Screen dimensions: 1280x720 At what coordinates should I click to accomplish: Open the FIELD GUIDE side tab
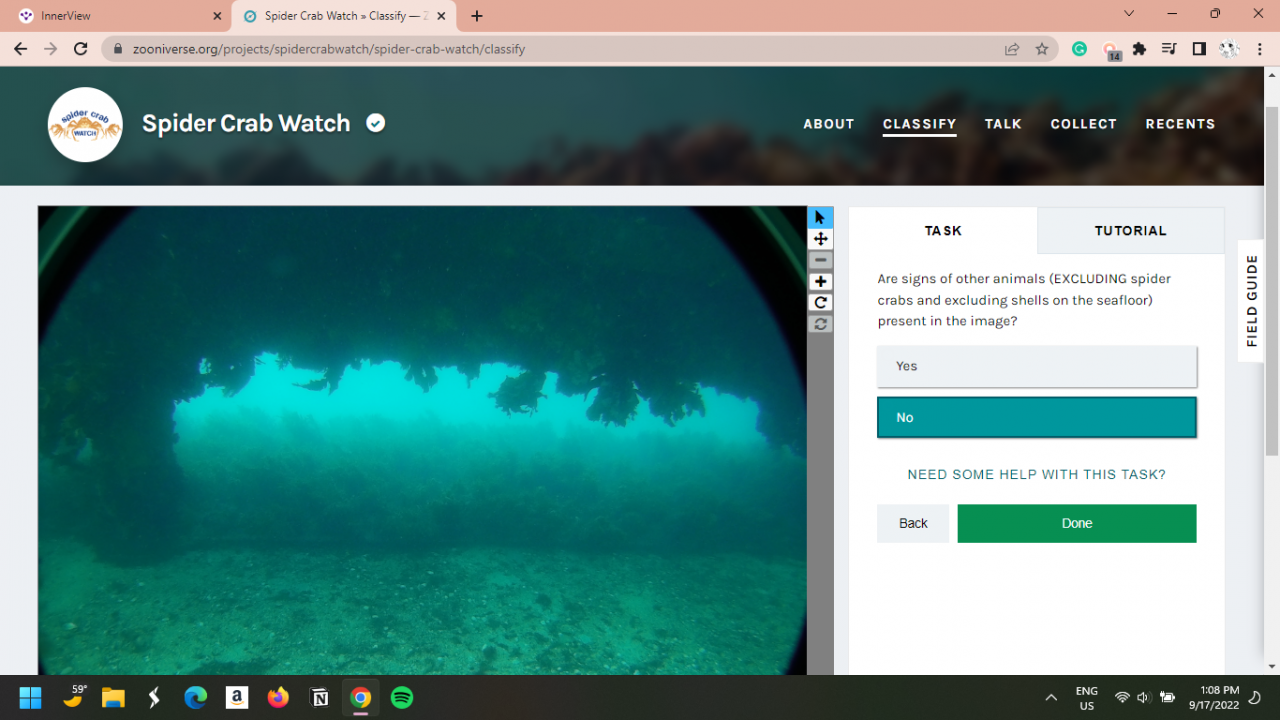[x=1251, y=300]
